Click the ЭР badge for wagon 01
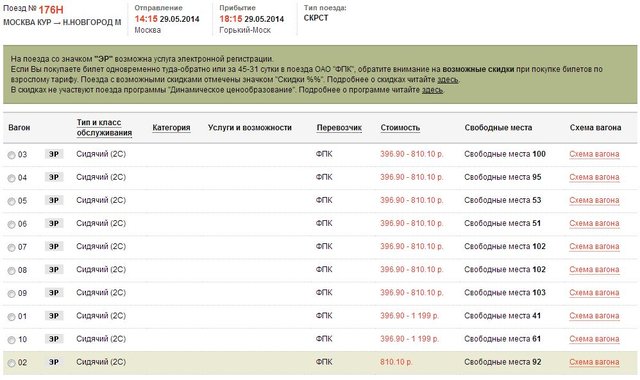 pos(54,316)
